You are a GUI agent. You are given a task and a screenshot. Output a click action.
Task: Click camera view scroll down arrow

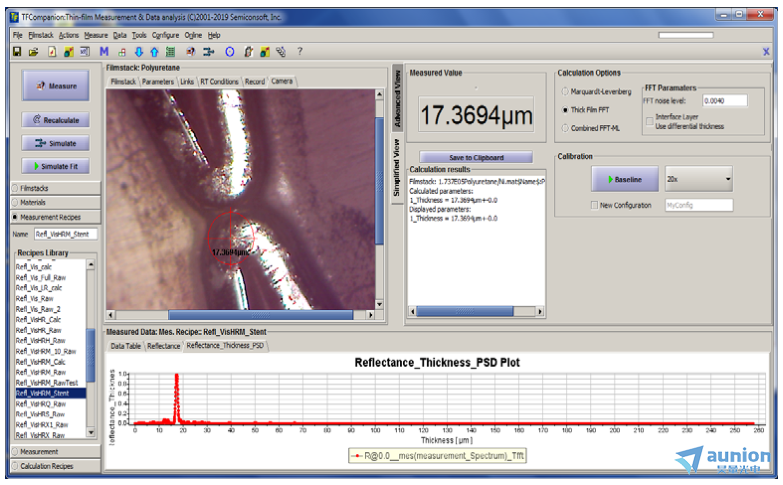pos(380,304)
